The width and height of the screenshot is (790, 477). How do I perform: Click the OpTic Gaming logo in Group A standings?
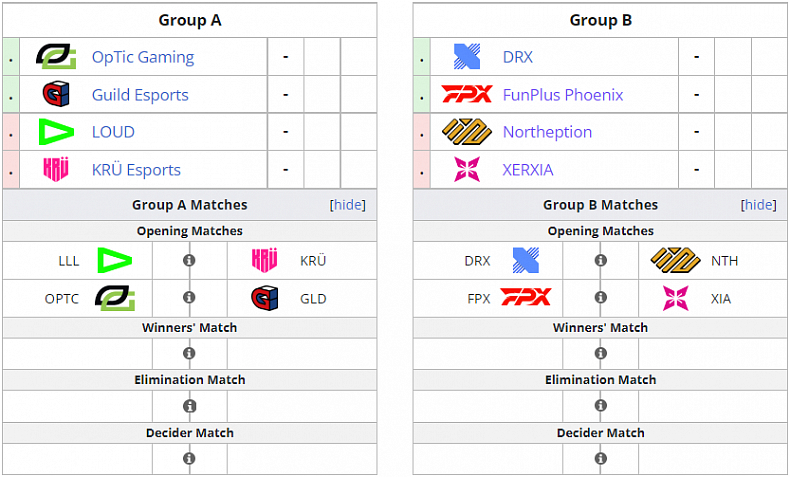(x=56, y=57)
